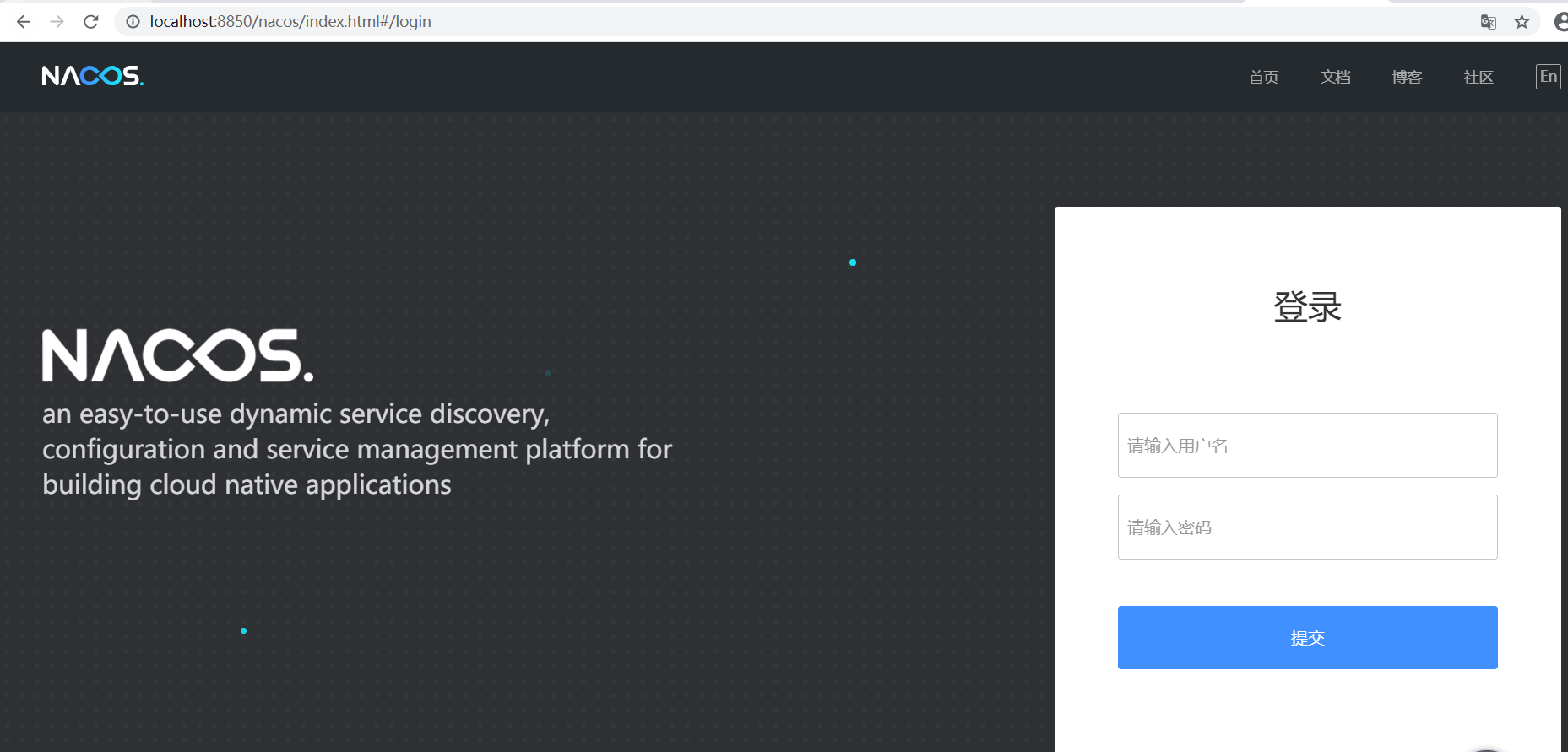Bookmark this page with star icon

1522,22
